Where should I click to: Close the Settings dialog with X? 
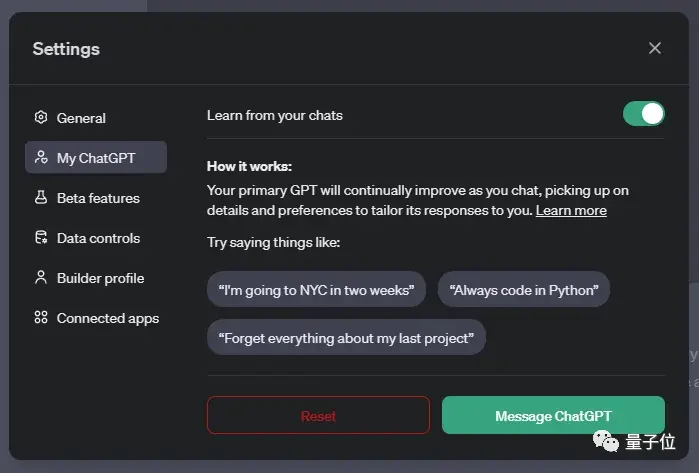[655, 48]
